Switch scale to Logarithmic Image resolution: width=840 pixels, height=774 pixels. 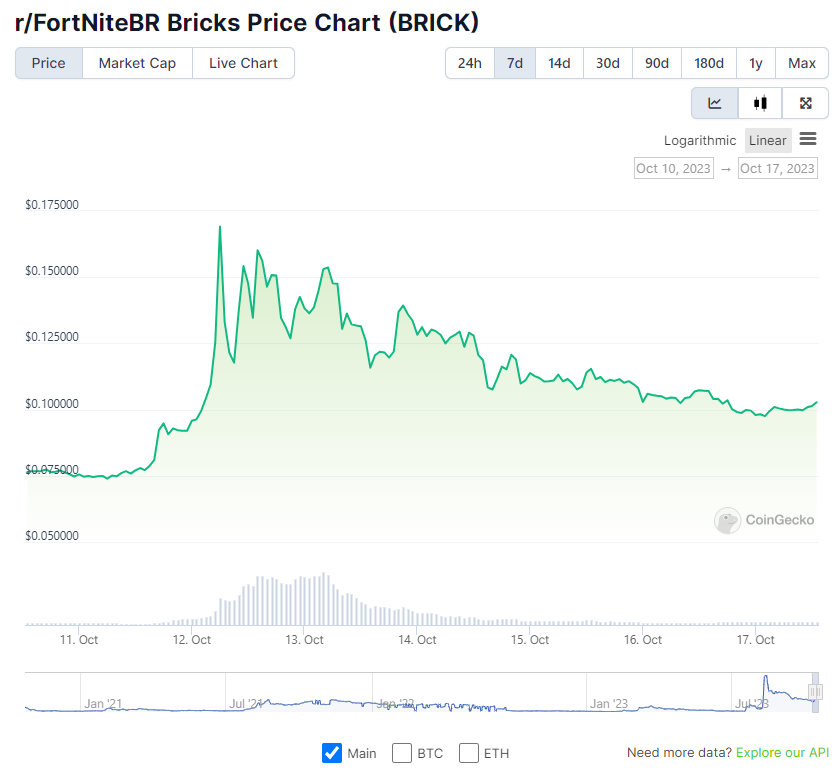tap(699, 140)
